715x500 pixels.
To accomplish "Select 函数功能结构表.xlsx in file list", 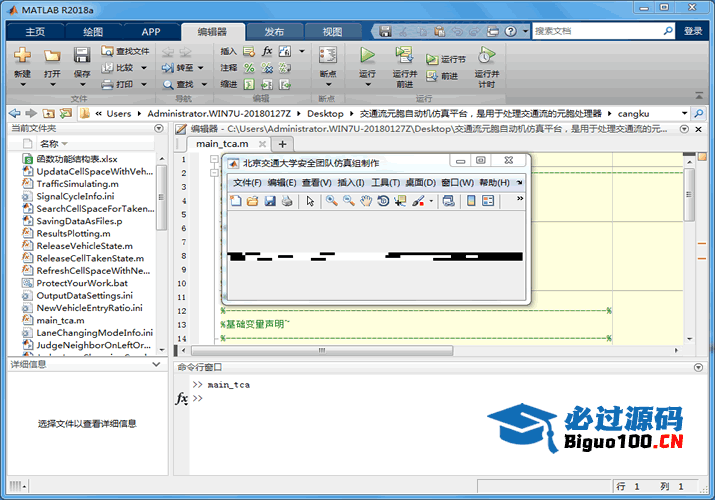I will coord(77,159).
